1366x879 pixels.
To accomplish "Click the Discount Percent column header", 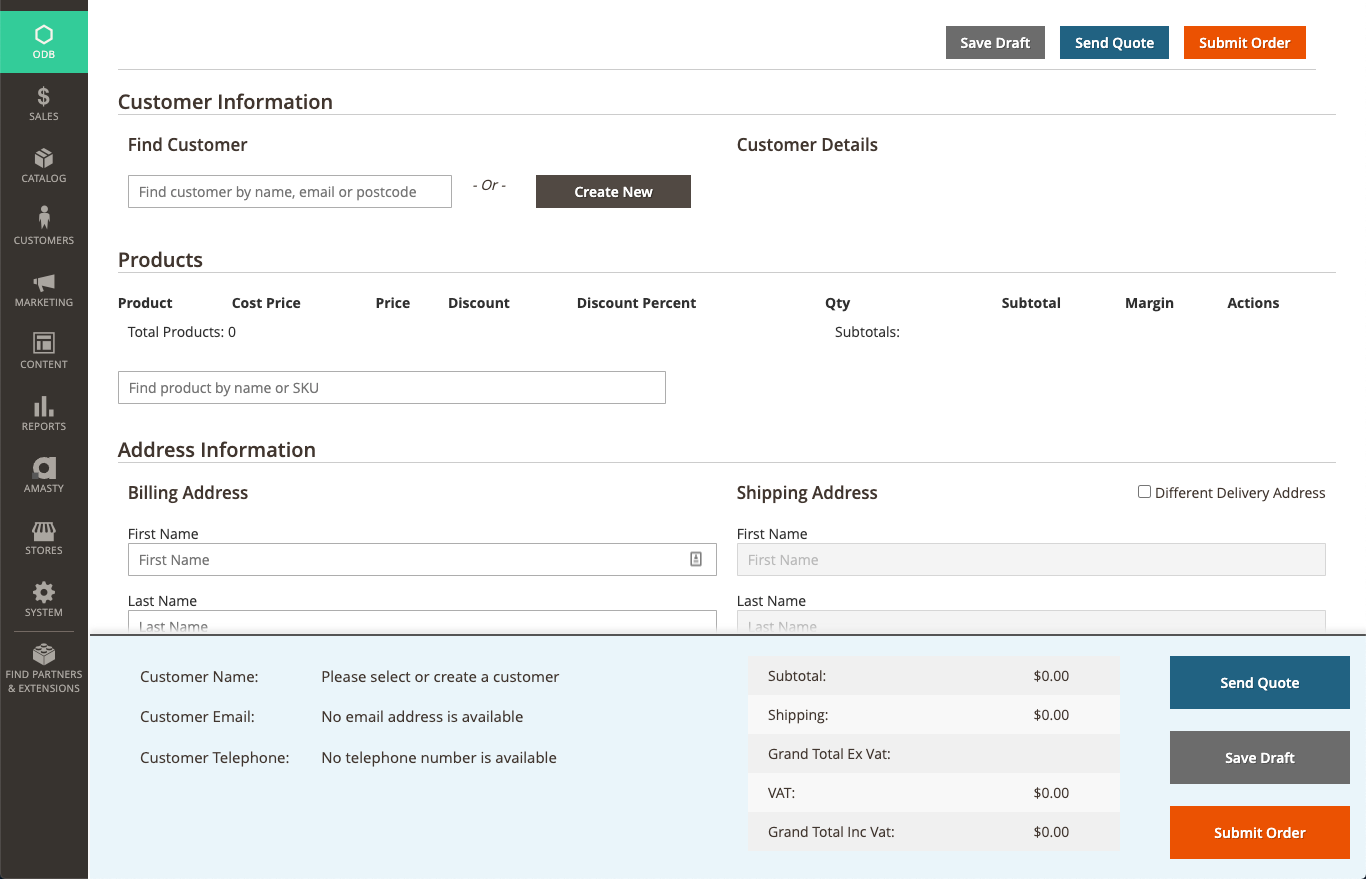I will [x=636, y=303].
